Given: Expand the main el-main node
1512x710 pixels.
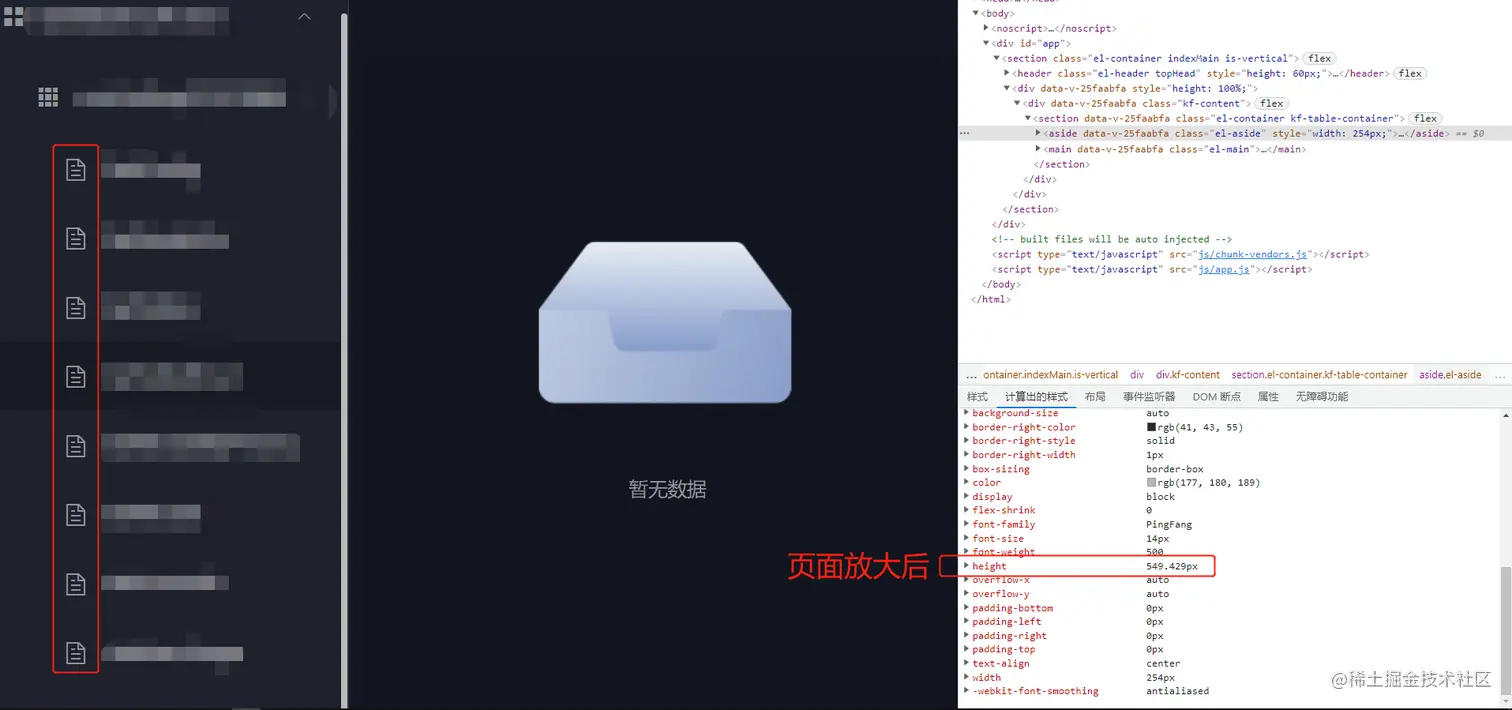Looking at the screenshot, I should [1038, 149].
